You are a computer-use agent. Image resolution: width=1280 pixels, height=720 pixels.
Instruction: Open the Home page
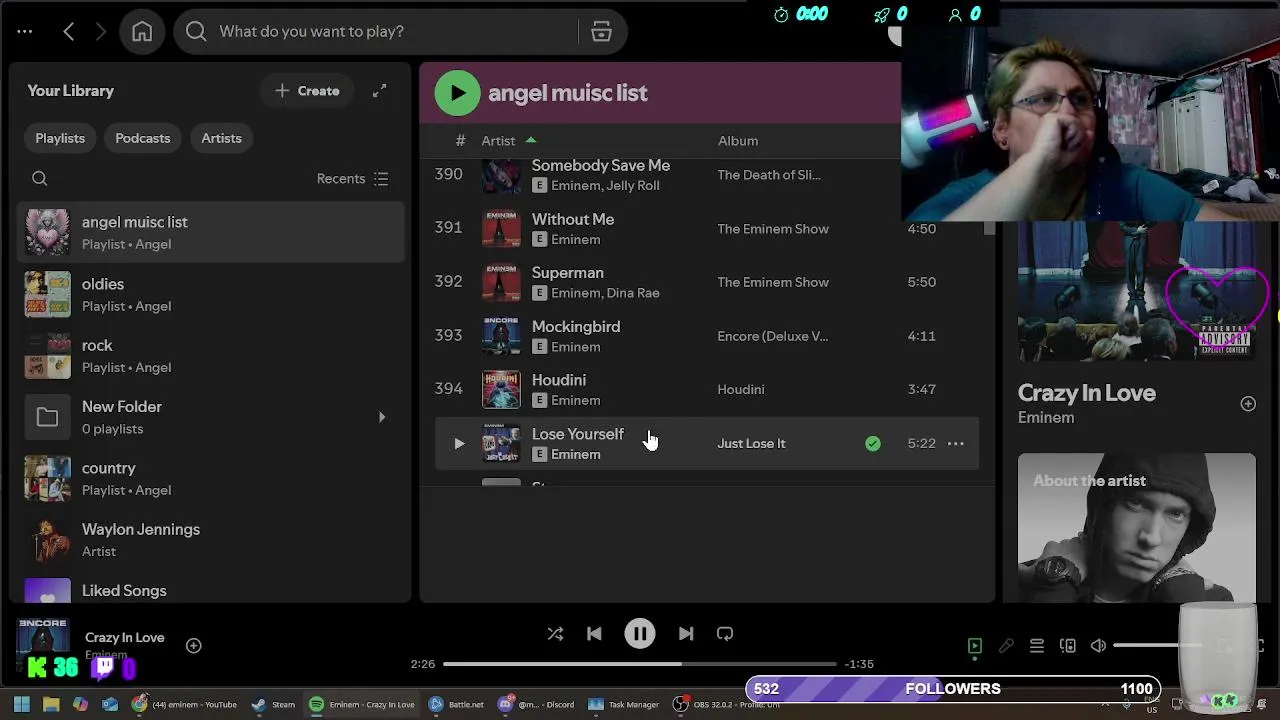click(x=142, y=31)
